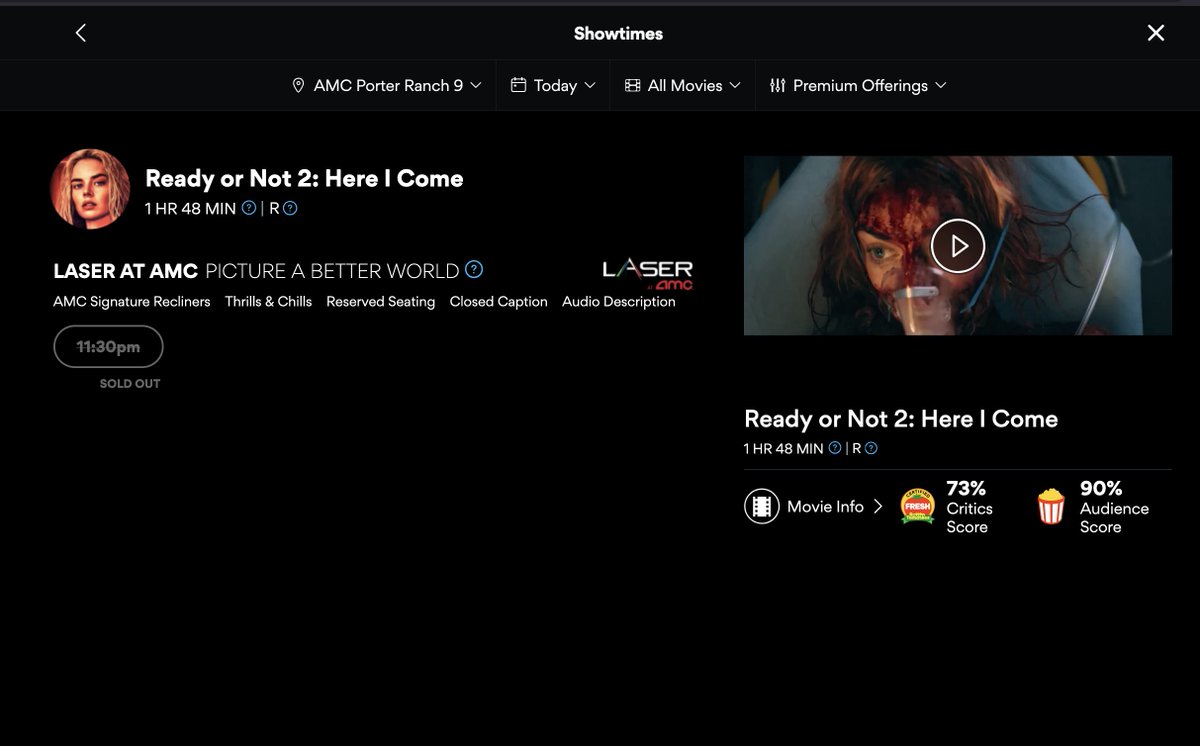The image size is (1200, 746).
Task: Open the Today date dropdown
Action: 553,86
